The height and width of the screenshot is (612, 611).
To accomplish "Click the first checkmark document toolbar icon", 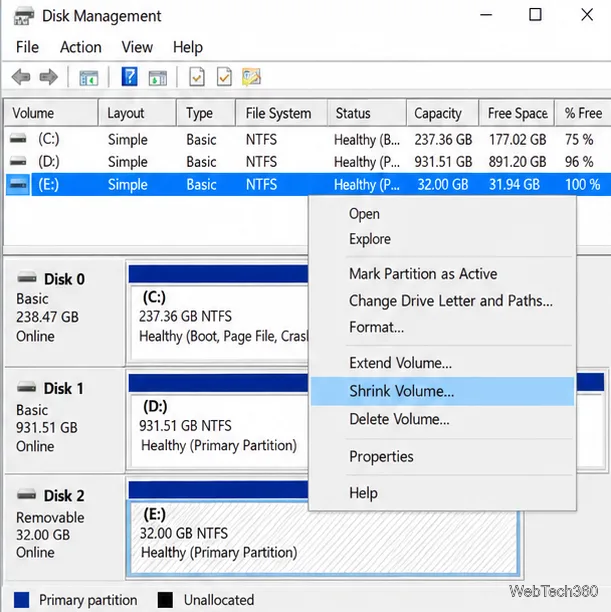I will [x=197, y=77].
